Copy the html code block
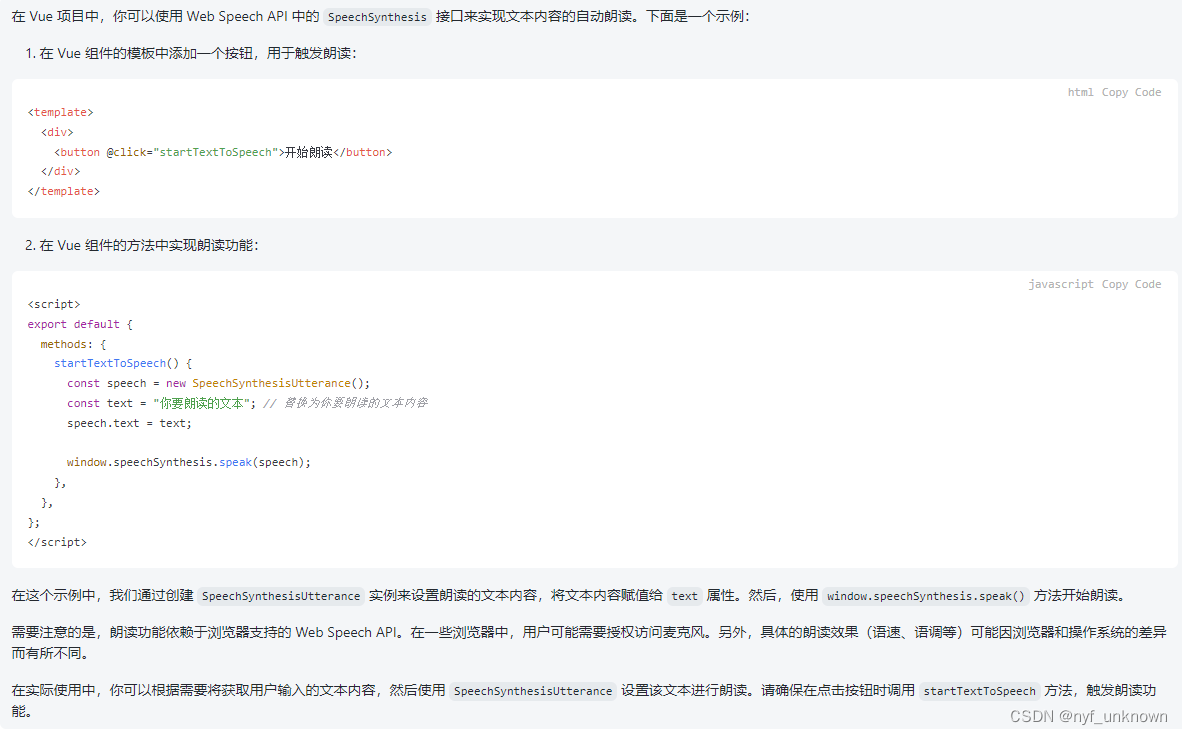This screenshot has width=1182, height=735. tap(1131, 92)
